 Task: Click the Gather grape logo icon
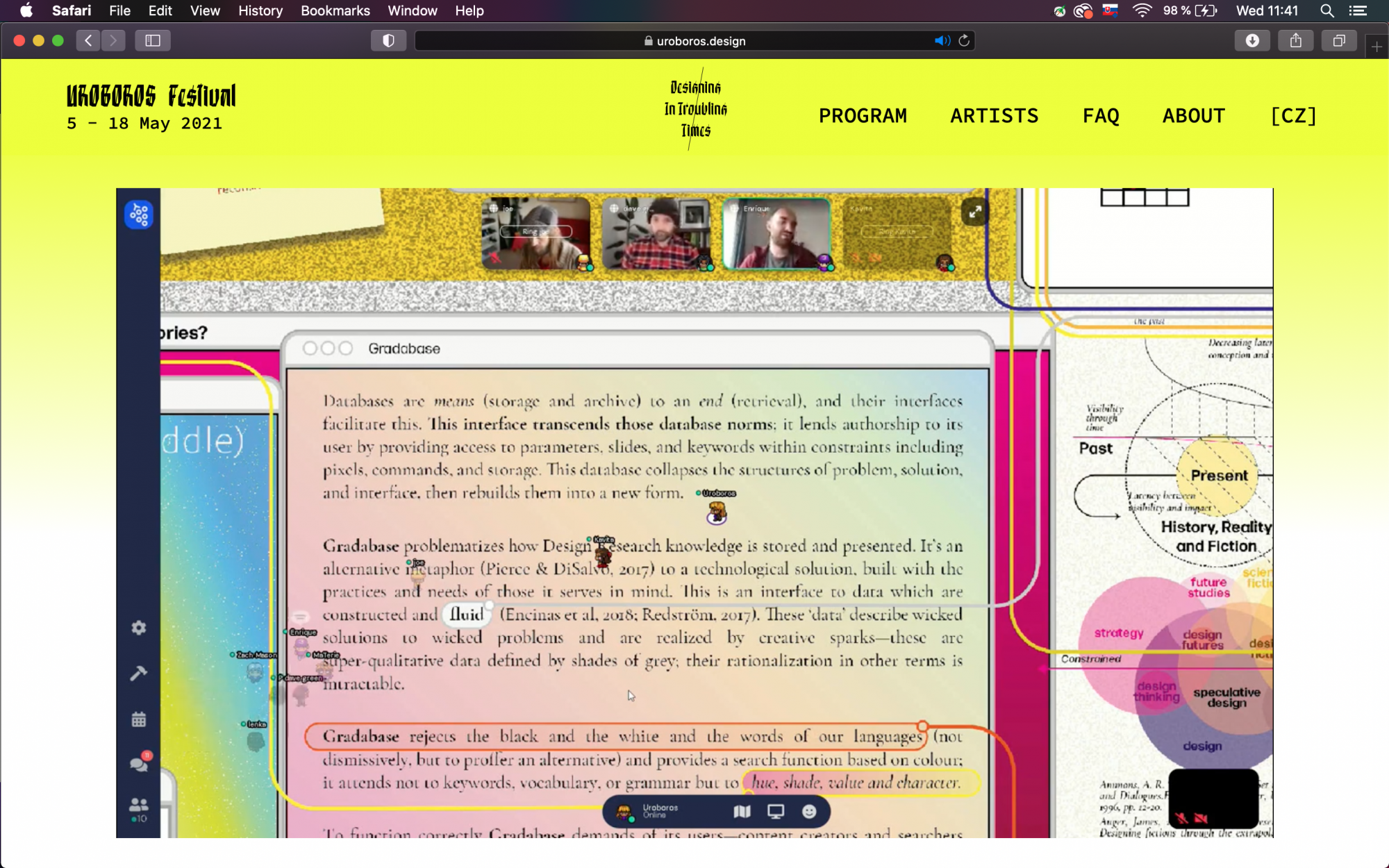(x=139, y=215)
